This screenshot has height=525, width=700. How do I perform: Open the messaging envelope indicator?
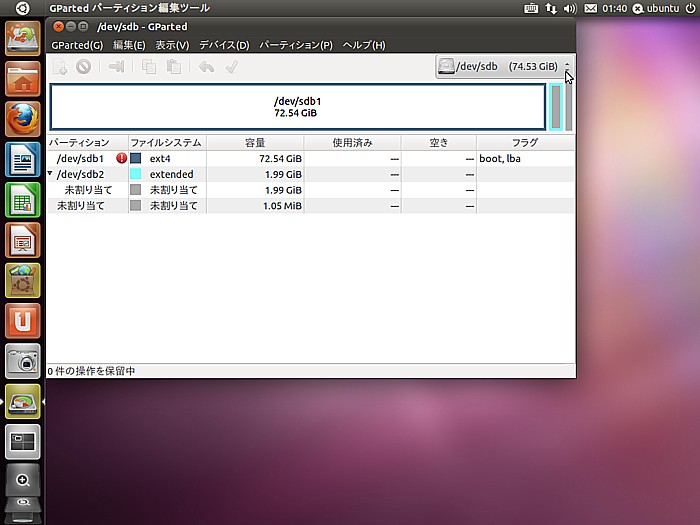[590, 8]
